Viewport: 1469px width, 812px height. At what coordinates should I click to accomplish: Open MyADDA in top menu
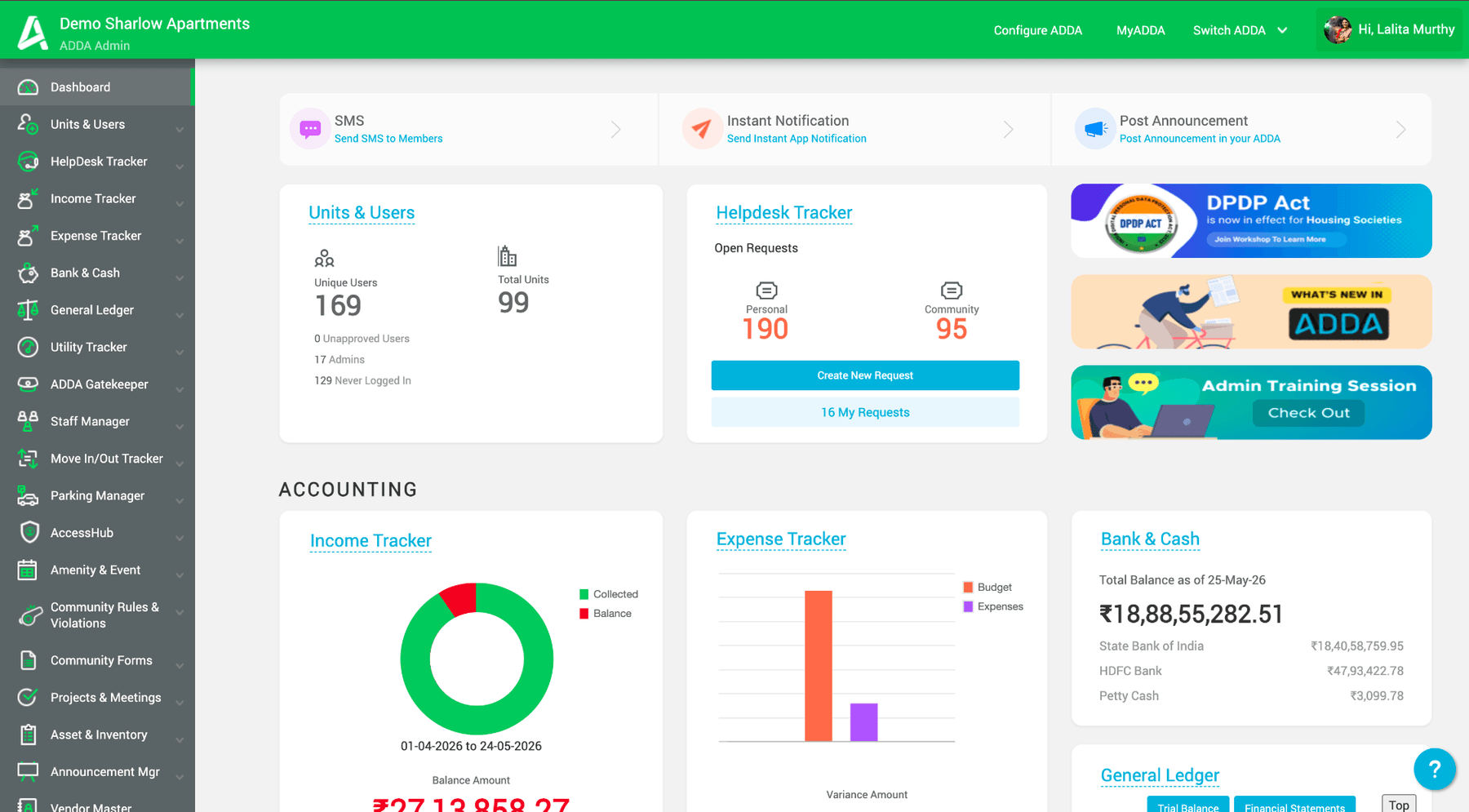point(1140,30)
